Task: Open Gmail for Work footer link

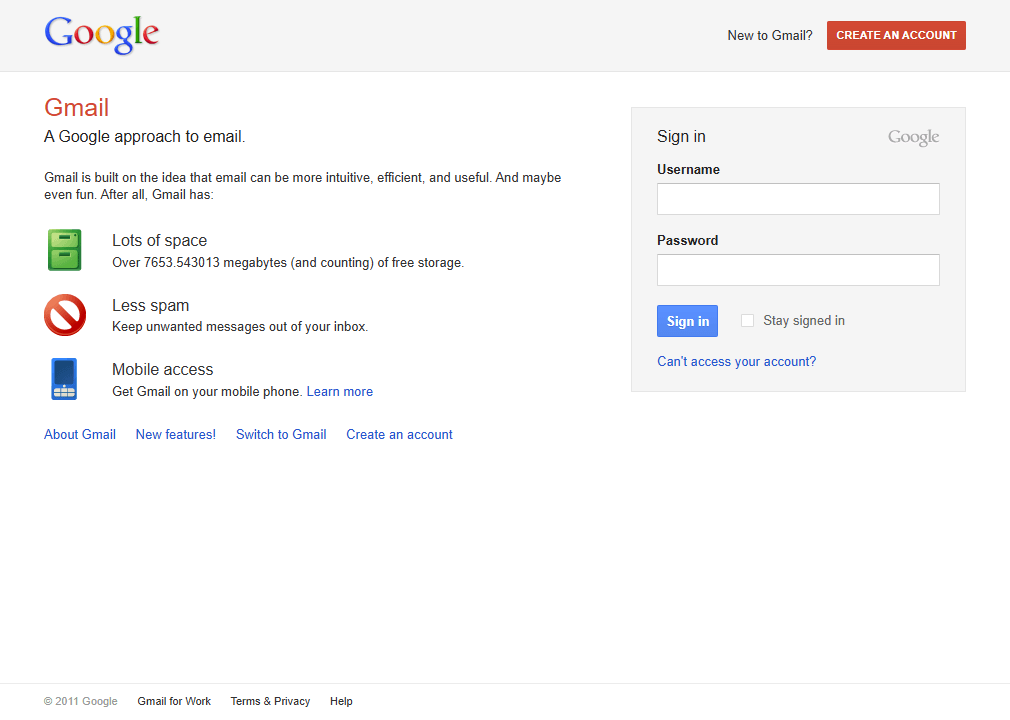Action: [174, 701]
